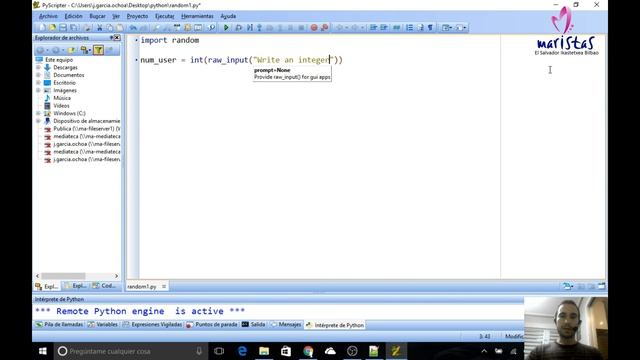Open the Archivo menu
This screenshot has height=360, width=640.
click(x=48, y=16)
